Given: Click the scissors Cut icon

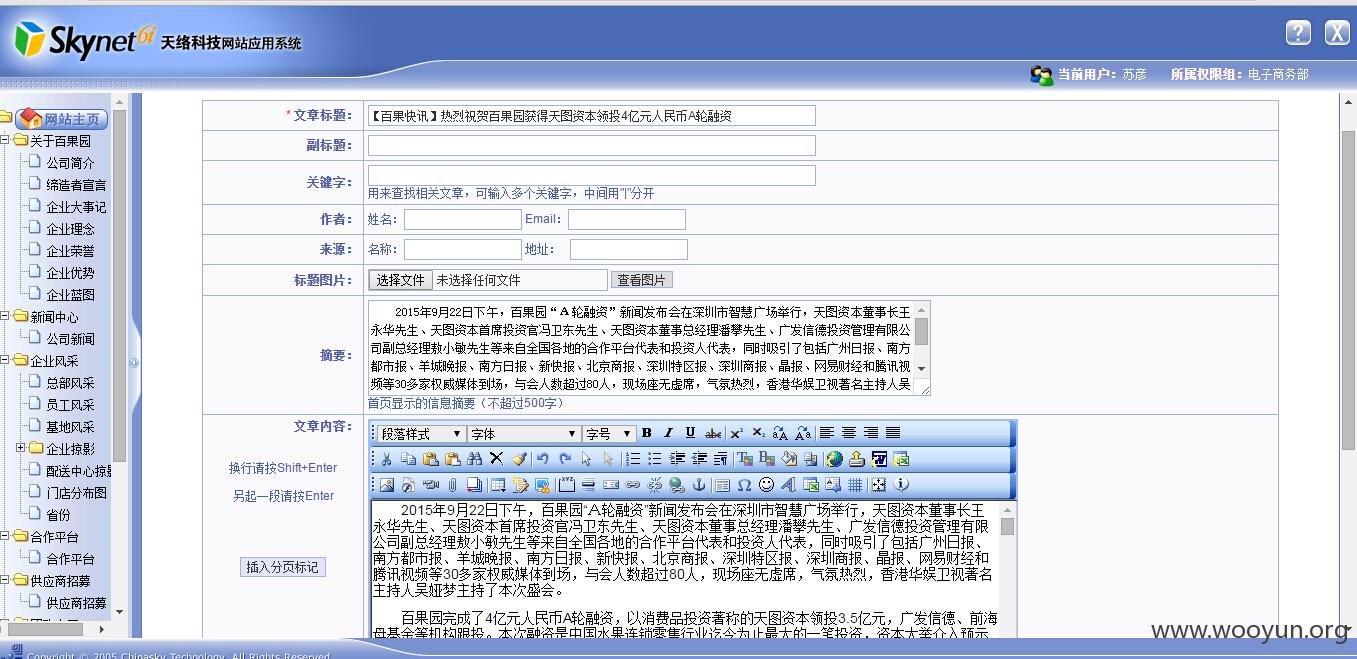Looking at the screenshot, I should (x=386, y=459).
